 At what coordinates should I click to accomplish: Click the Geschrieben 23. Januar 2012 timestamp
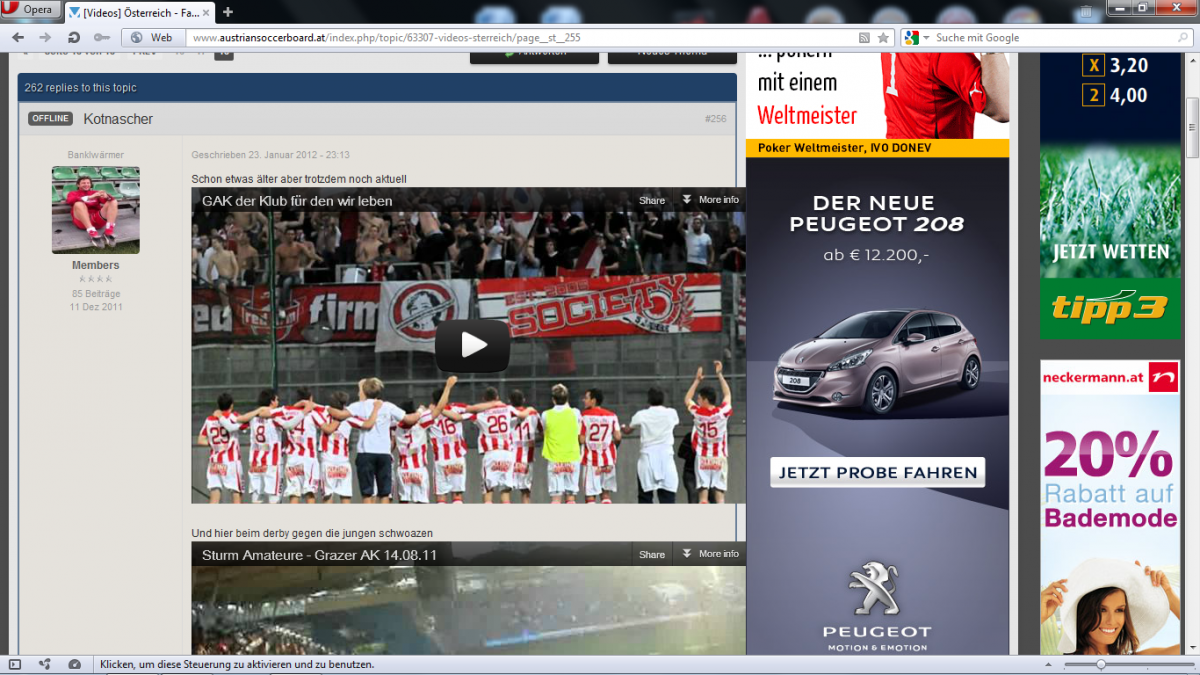pyautogui.click(x=270, y=155)
